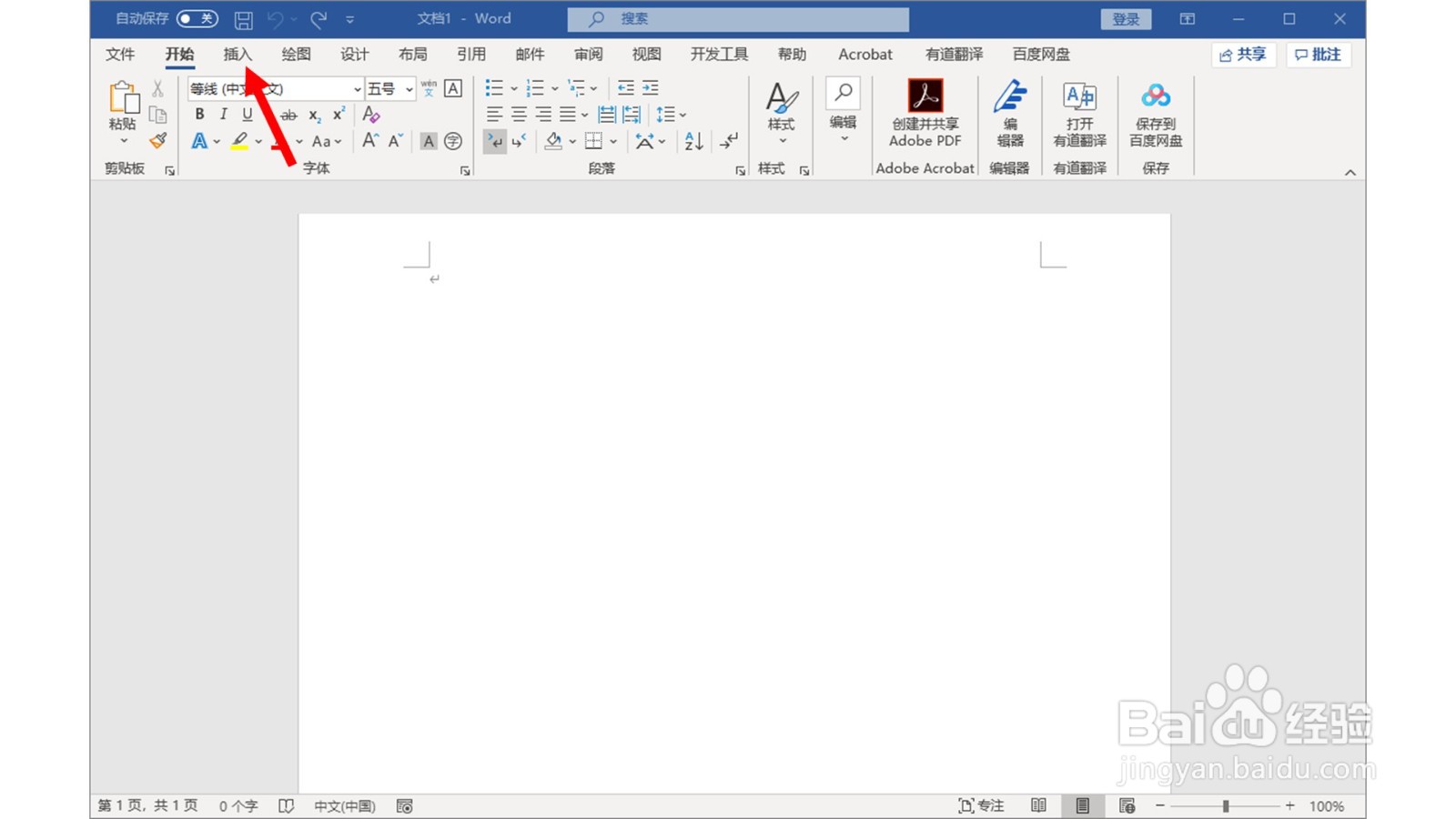Collapse the ribbon chevron
This screenshot has width=1456, height=819.
pos(1350,172)
